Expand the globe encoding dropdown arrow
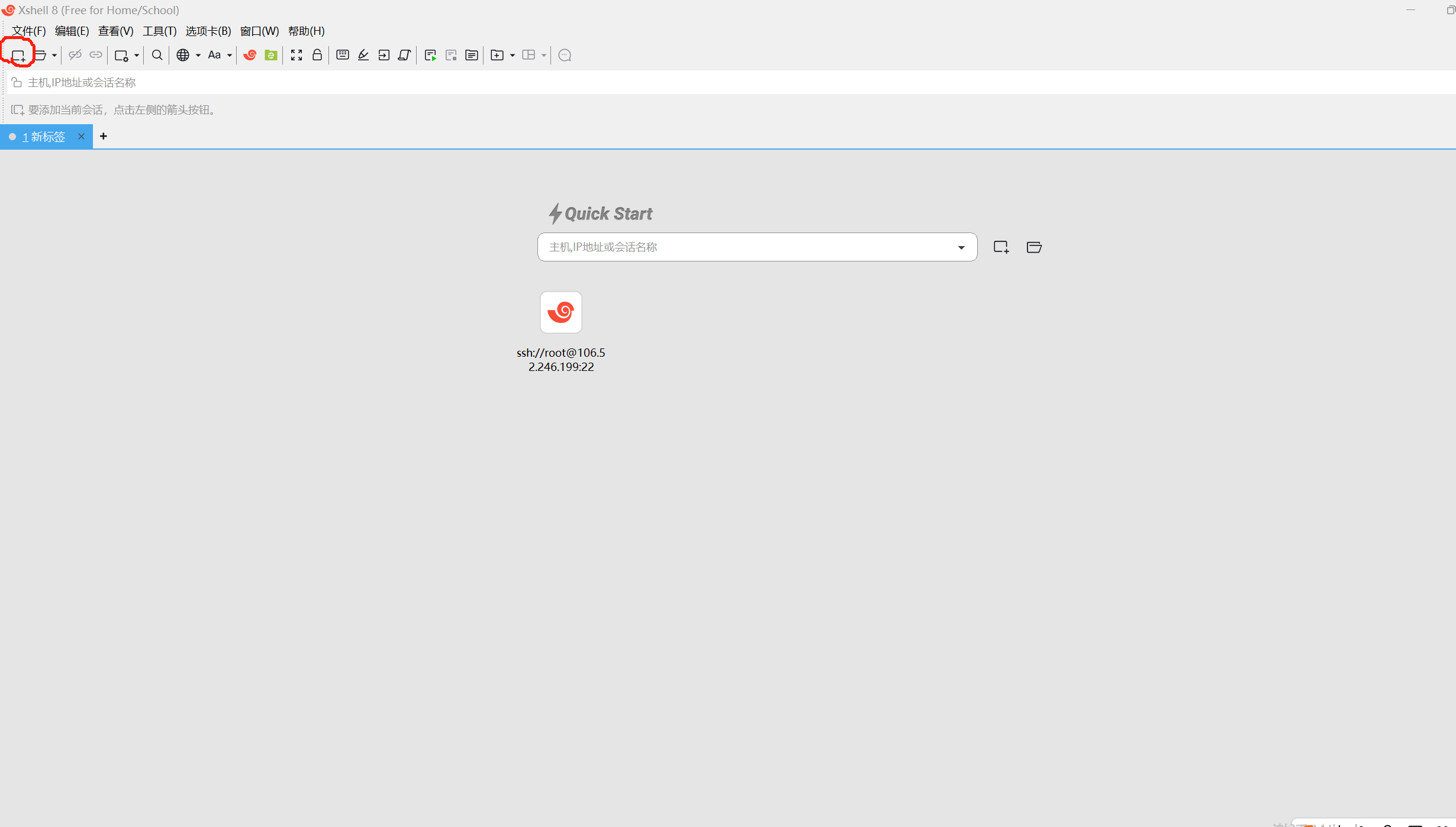 click(x=198, y=56)
